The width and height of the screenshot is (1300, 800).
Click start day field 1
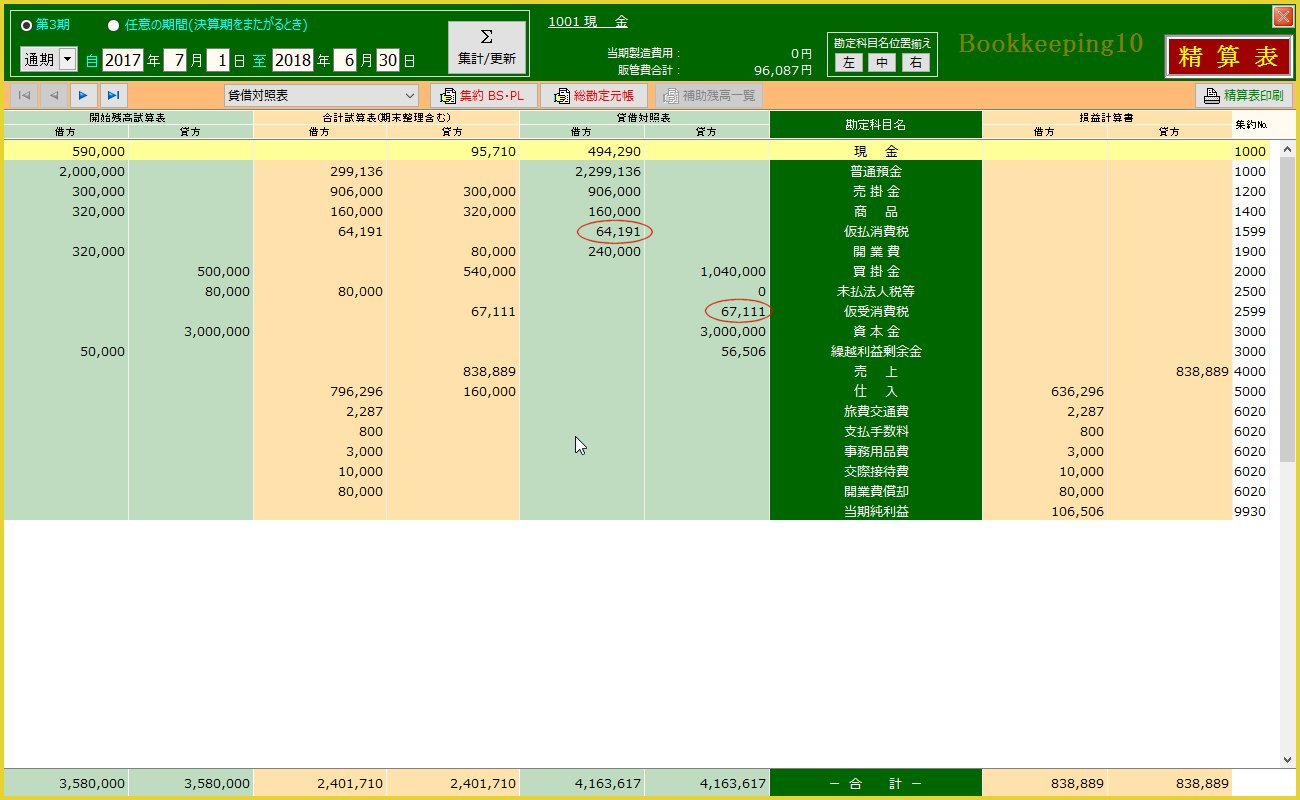coord(218,60)
